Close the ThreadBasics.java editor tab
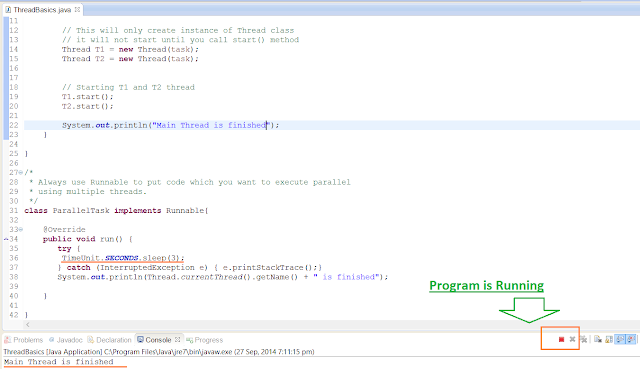640x369 pixels. (x=77, y=9)
